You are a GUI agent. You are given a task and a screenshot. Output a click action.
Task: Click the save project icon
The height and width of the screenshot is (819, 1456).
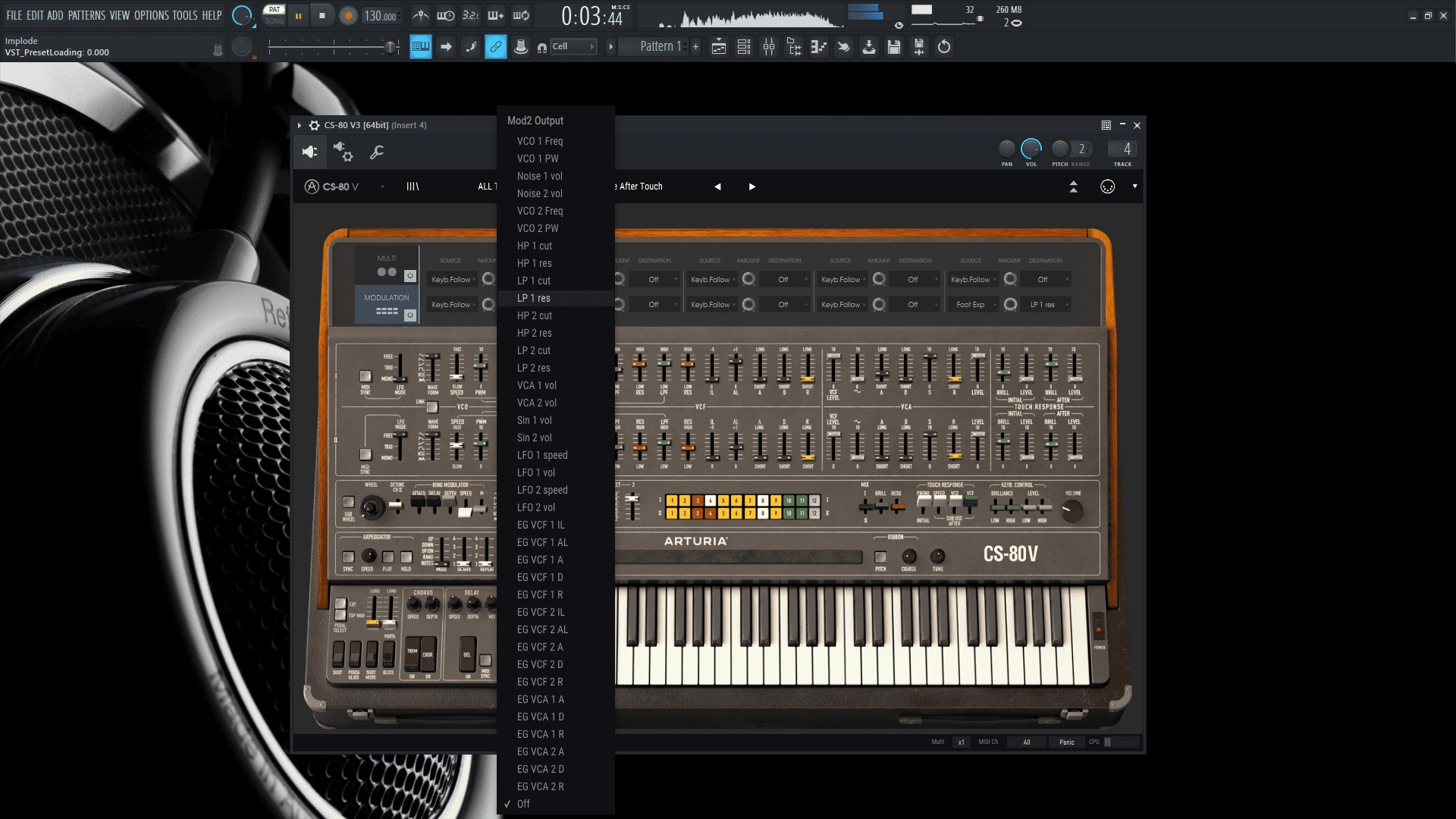(x=894, y=47)
